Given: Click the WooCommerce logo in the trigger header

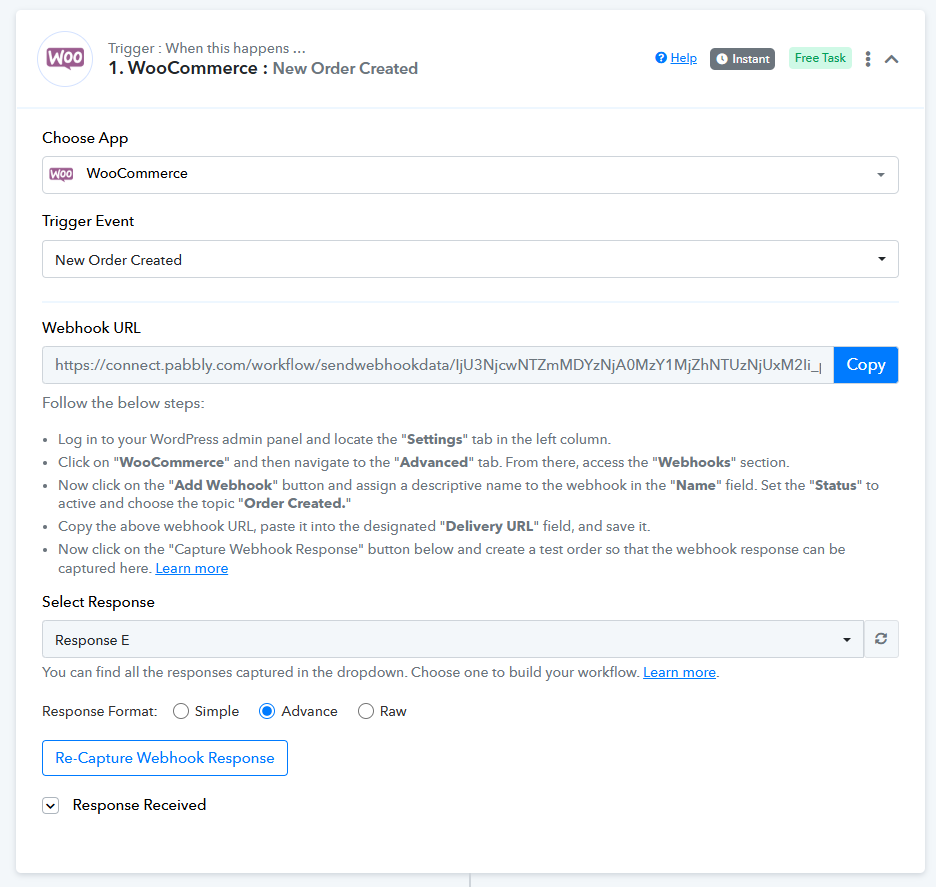Looking at the screenshot, I should click(x=65, y=58).
